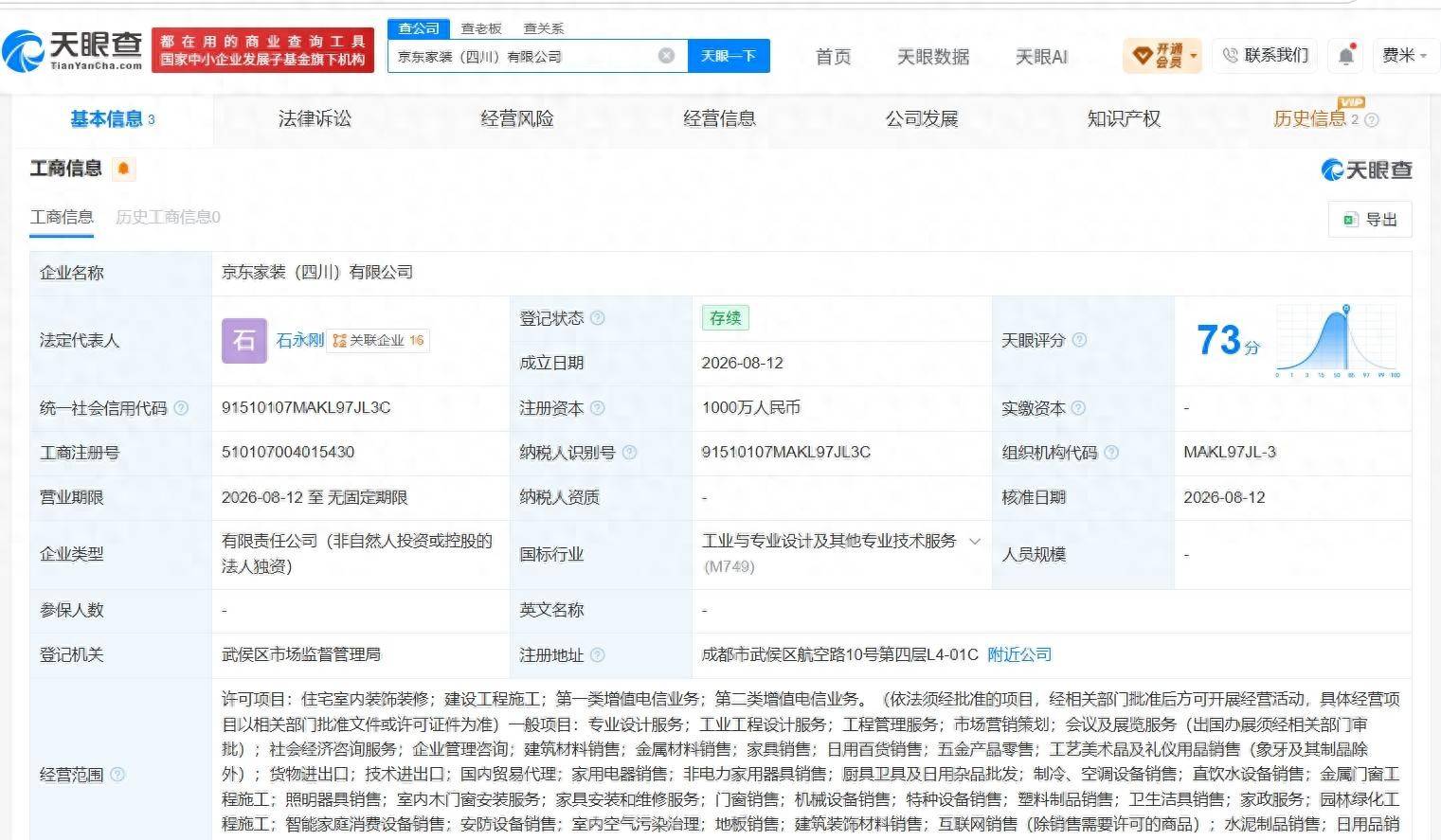This screenshot has height=840, width=1441.
Task: Open notifications bell icon
Action: pos(1346,56)
